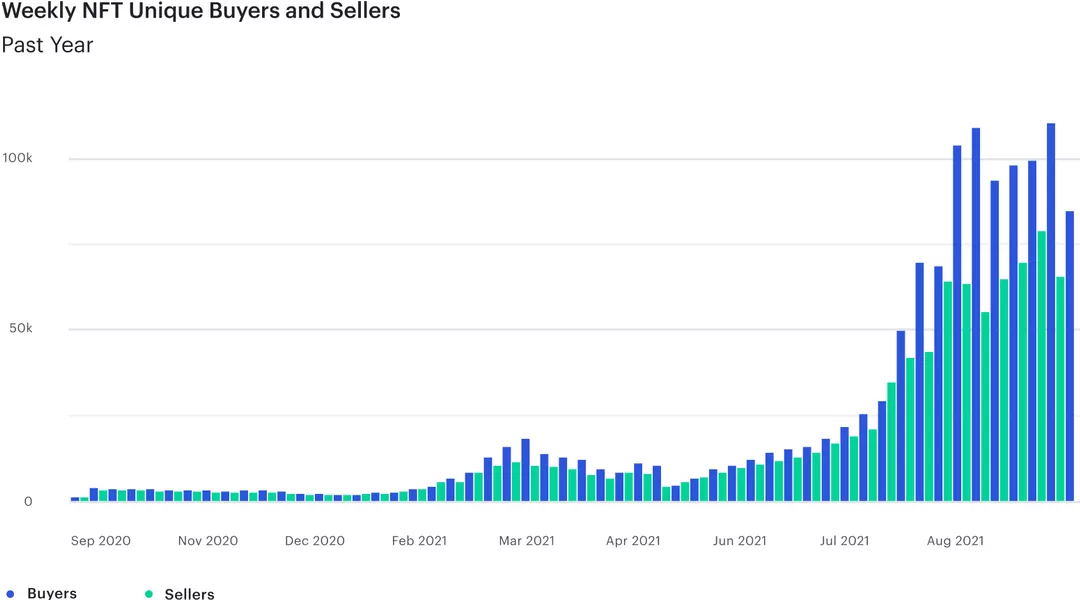Image resolution: width=1080 pixels, height=600 pixels.
Task: Click the last blue bar at right edge
Action: pyautogui.click(x=1070, y=355)
